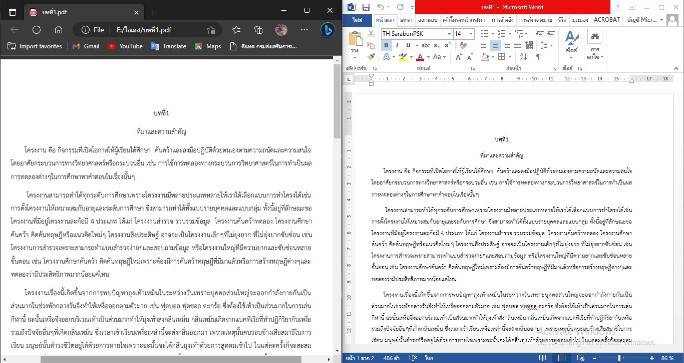Toggle strikethrough (abc) formatting

click(x=426, y=45)
